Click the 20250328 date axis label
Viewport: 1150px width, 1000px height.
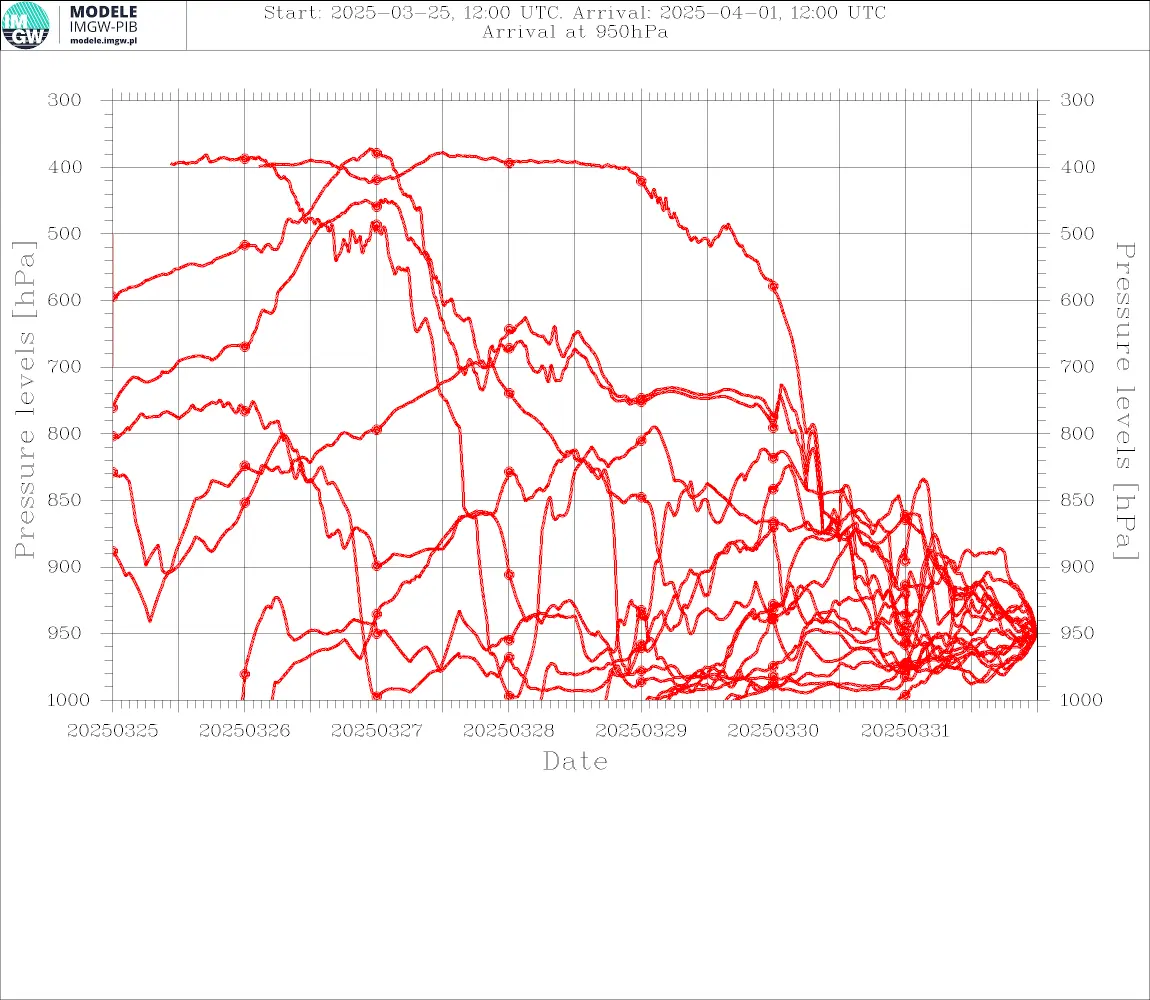click(x=508, y=731)
